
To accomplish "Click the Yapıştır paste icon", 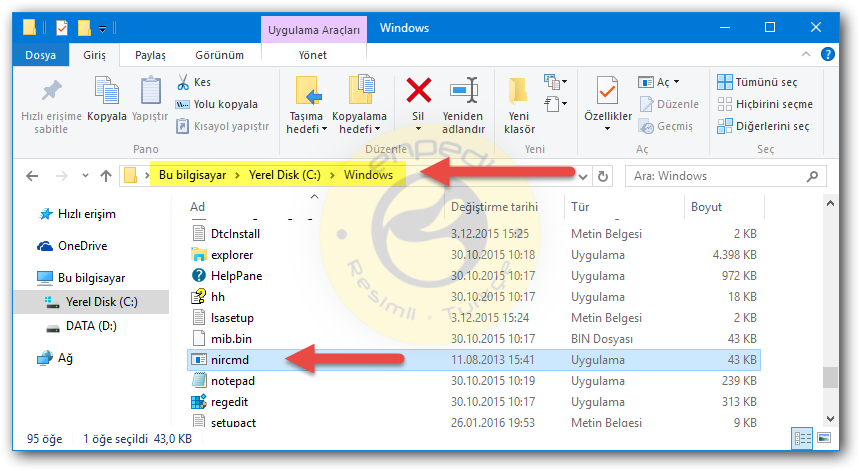I will coord(150,90).
